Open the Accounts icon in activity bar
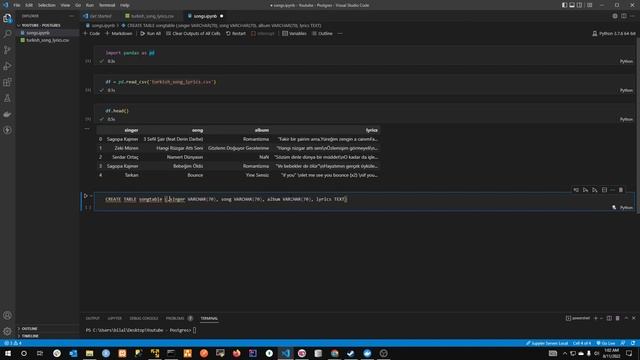This screenshot has height=360, width=640. tap(7, 316)
